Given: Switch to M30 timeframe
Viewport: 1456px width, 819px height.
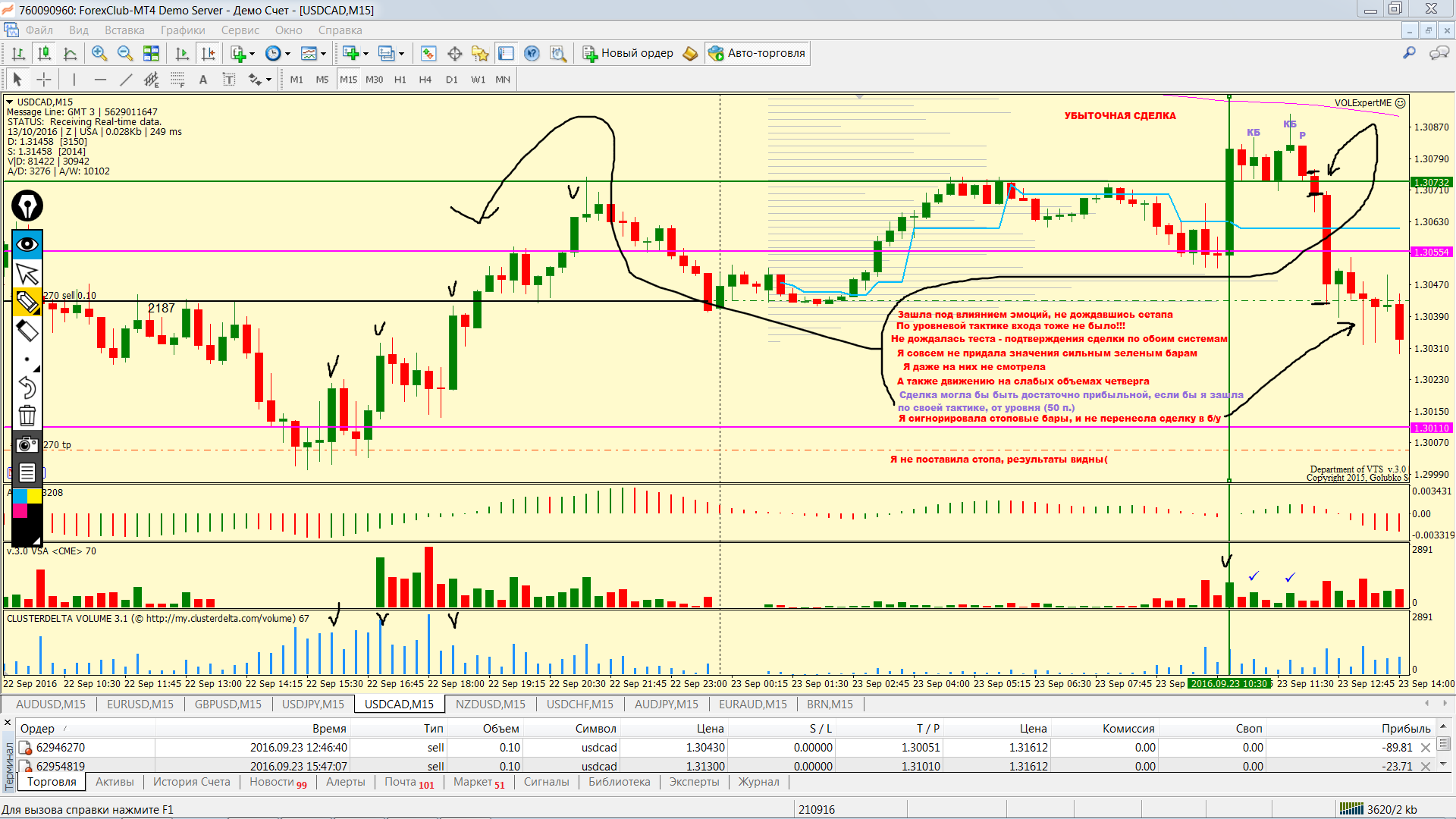Looking at the screenshot, I should click(x=375, y=80).
